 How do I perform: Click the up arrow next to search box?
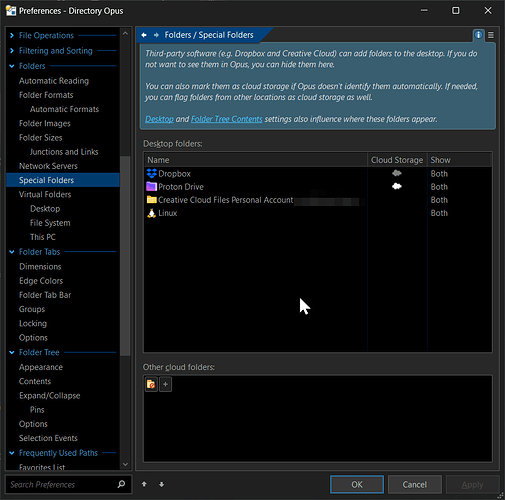pyautogui.click(x=144, y=484)
